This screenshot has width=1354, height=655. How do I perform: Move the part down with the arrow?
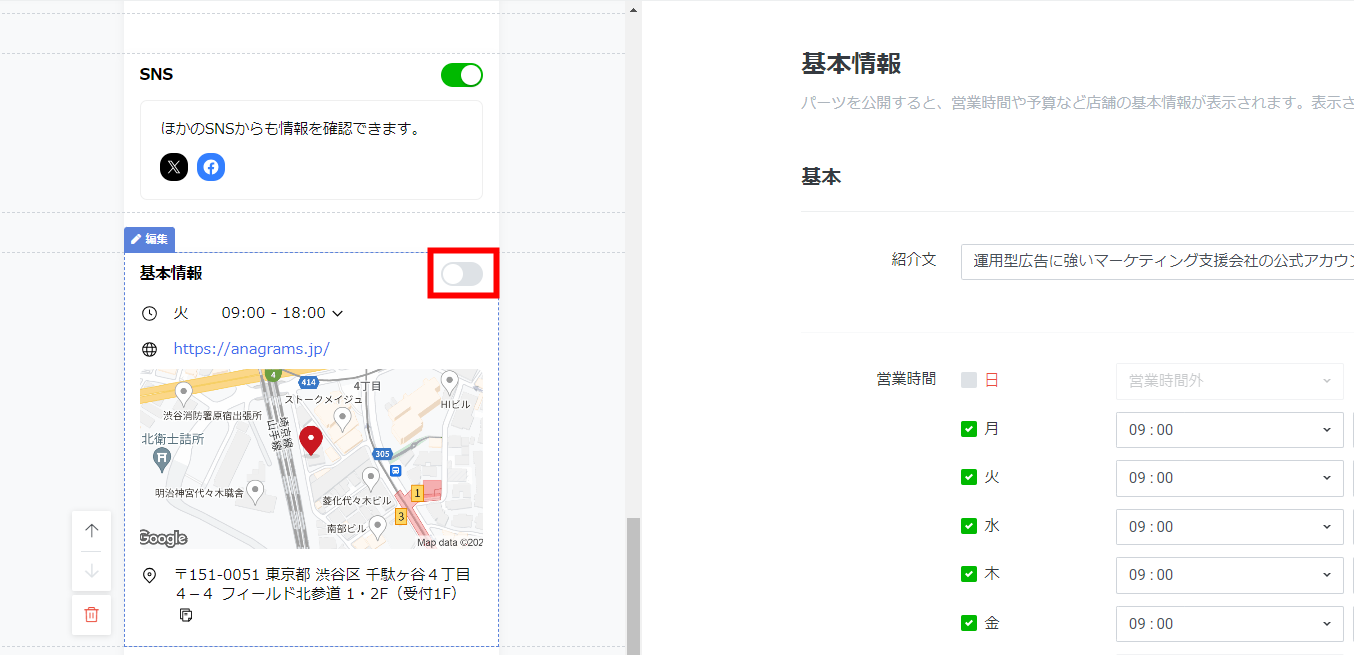(91, 571)
